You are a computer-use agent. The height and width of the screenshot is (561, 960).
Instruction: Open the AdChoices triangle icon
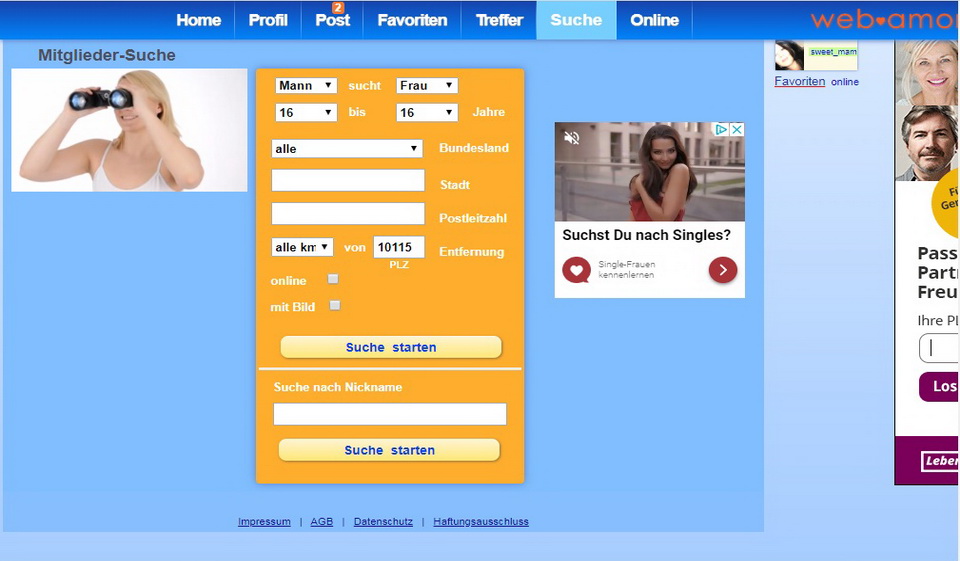[722, 129]
